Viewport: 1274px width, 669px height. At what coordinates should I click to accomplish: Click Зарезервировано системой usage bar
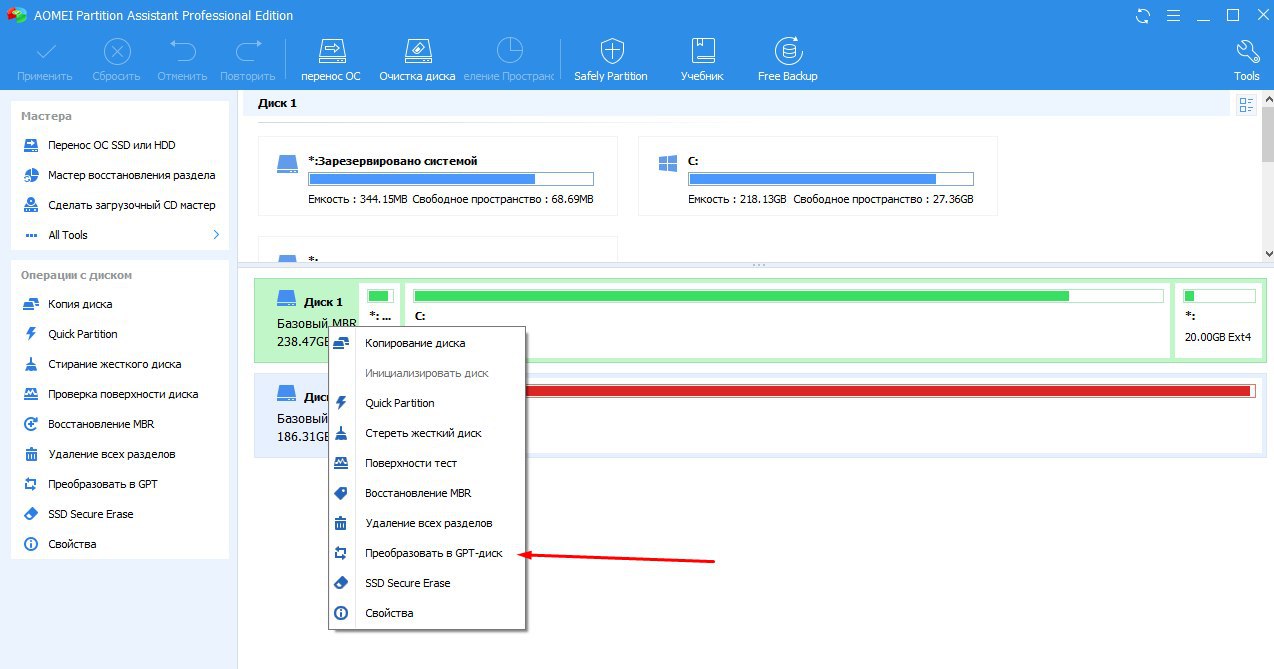450,179
